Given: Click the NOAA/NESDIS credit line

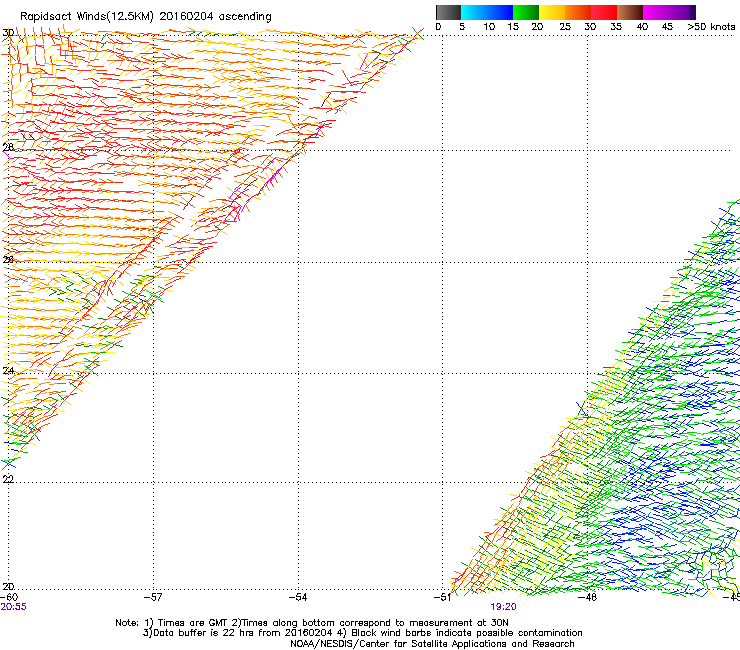Looking at the screenshot, I should [x=432, y=644].
